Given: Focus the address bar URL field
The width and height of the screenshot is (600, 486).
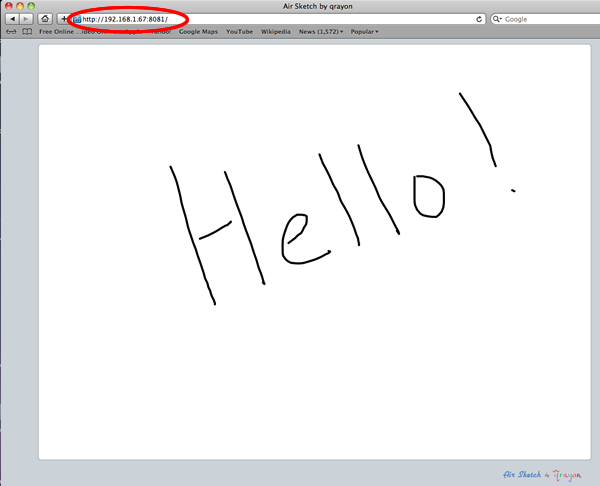Looking at the screenshot, I should tap(277, 19).
